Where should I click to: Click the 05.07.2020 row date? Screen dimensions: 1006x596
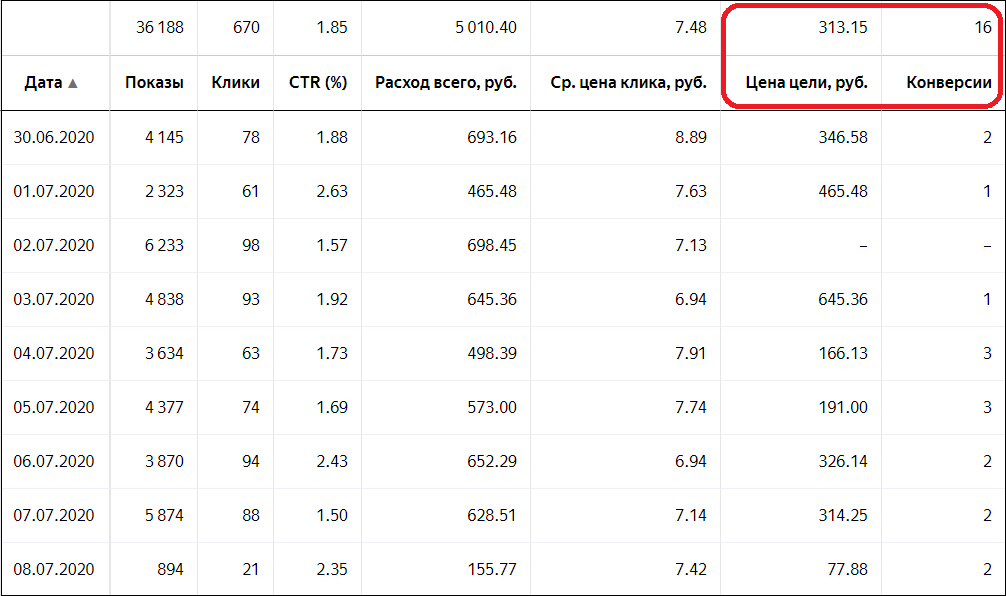coord(54,407)
